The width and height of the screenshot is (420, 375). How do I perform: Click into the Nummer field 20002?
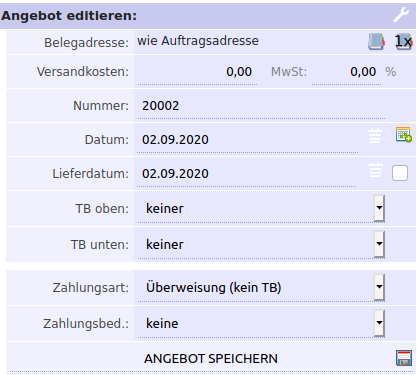(x=261, y=106)
